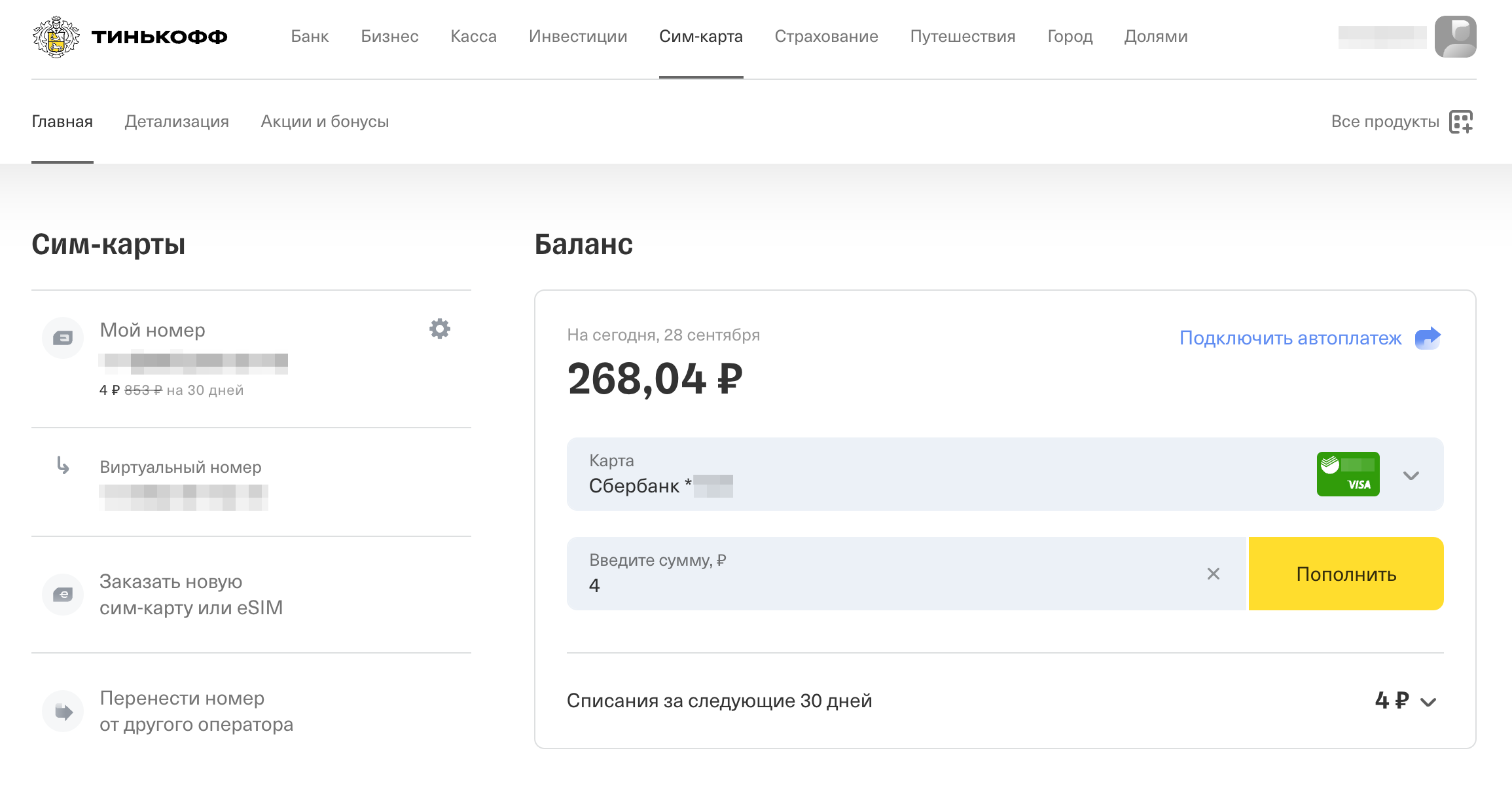The image size is (1512, 812).
Task: Switch to Детализация tab
Action: tap(177, 121)
